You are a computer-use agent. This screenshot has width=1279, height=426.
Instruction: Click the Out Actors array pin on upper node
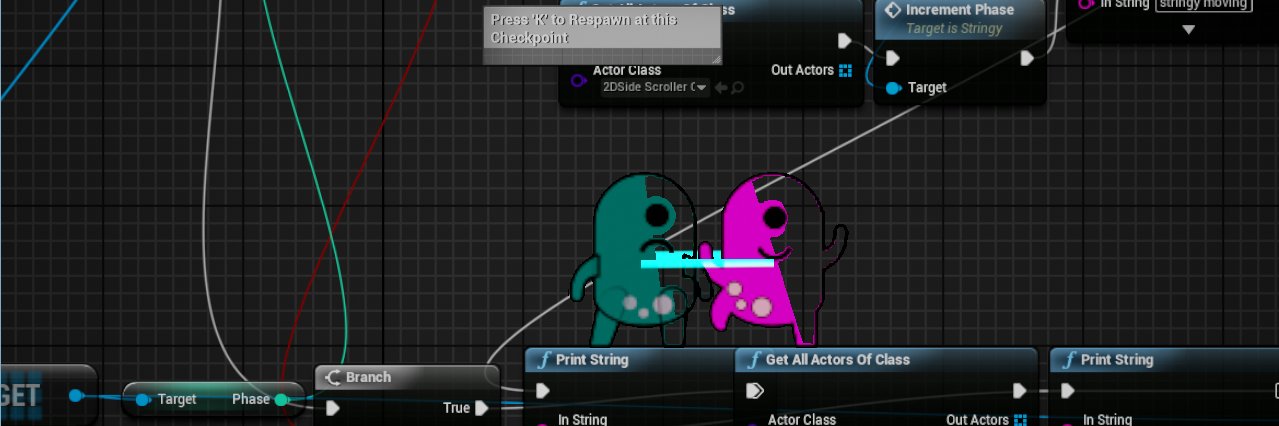(x=845, y=70)
